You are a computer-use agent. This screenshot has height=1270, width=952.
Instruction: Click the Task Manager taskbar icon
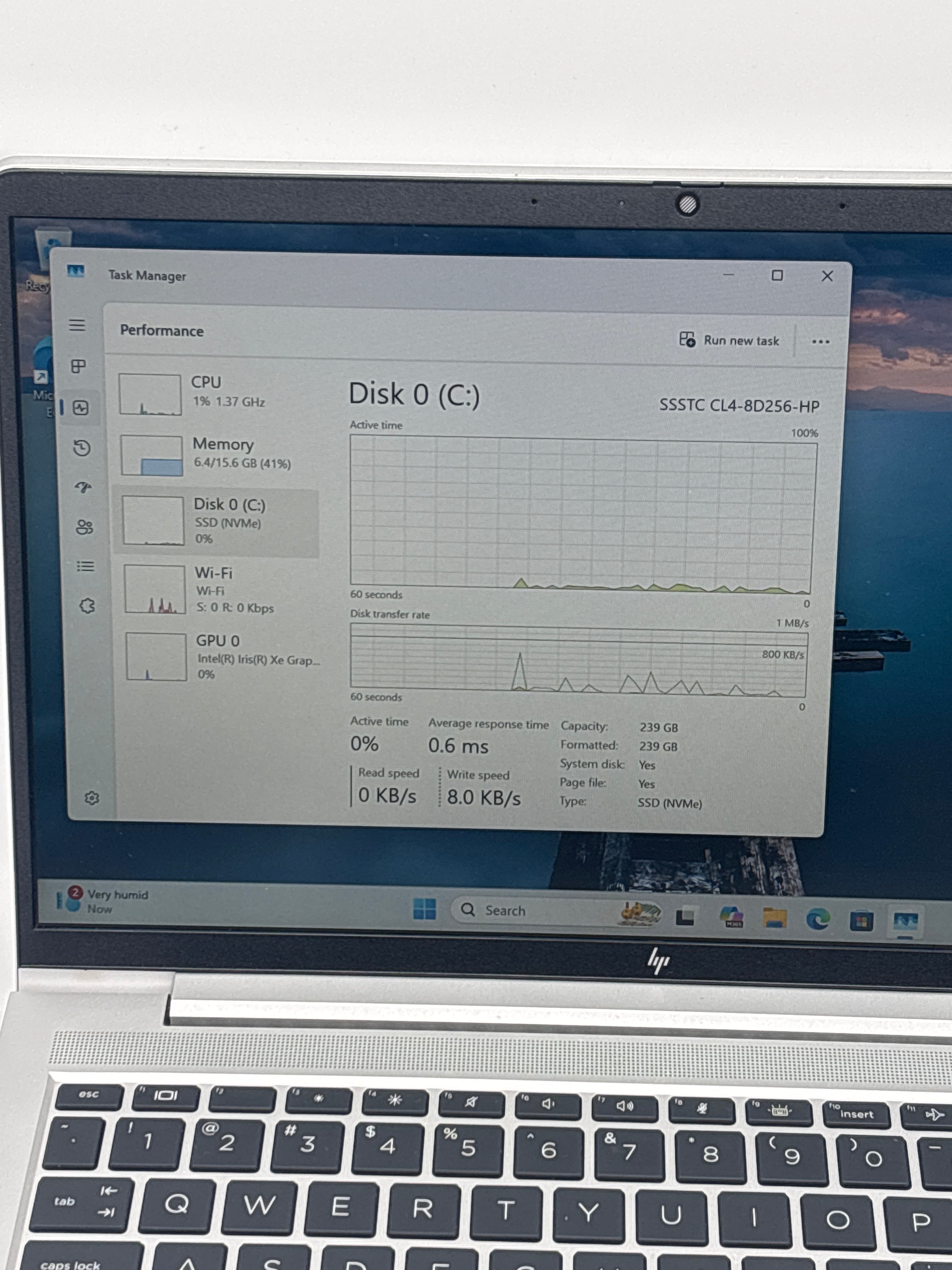click(905, 922)
